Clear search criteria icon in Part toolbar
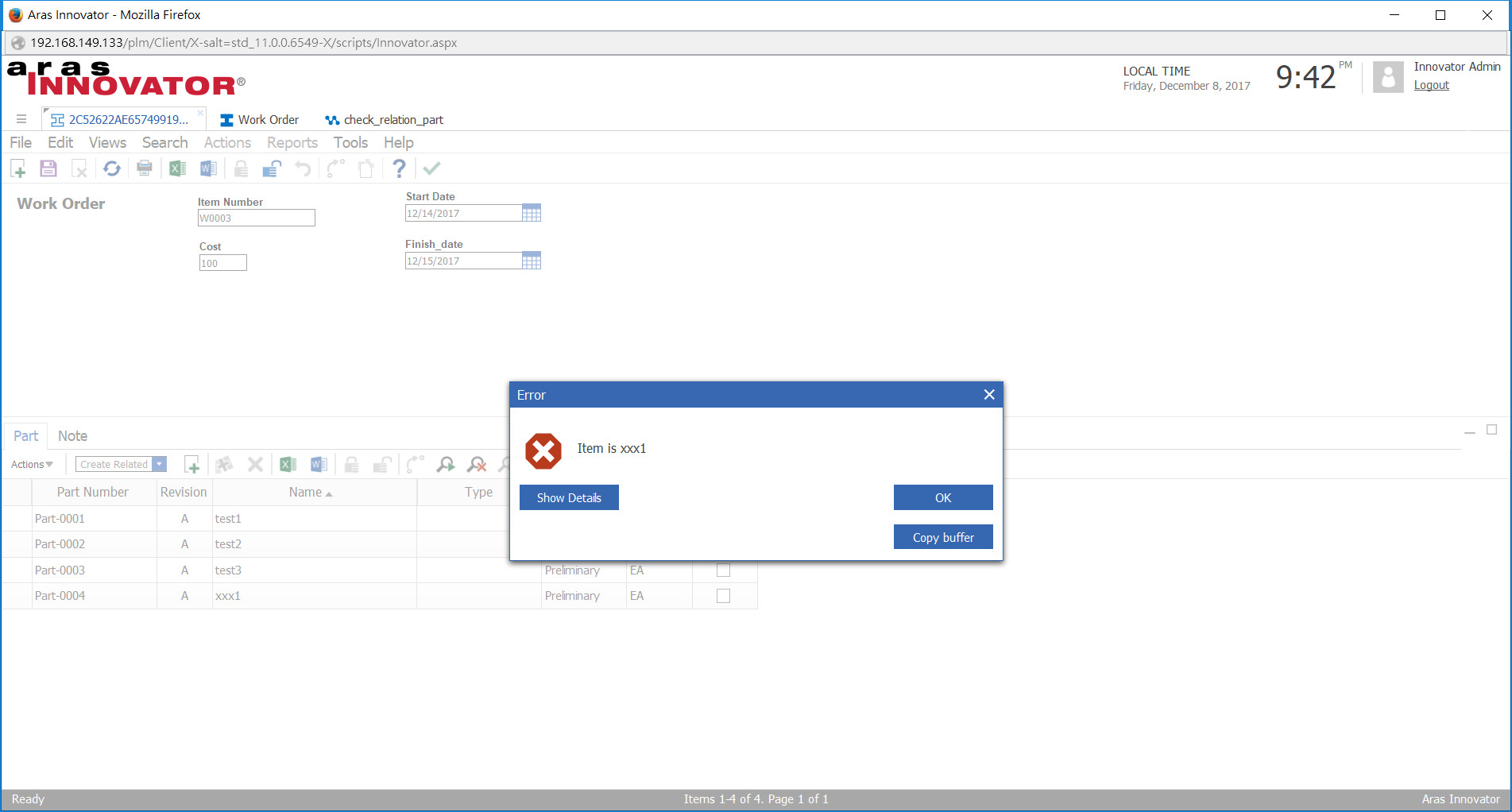Viewport: 1512px width, 812px height. tap(477, 465)
